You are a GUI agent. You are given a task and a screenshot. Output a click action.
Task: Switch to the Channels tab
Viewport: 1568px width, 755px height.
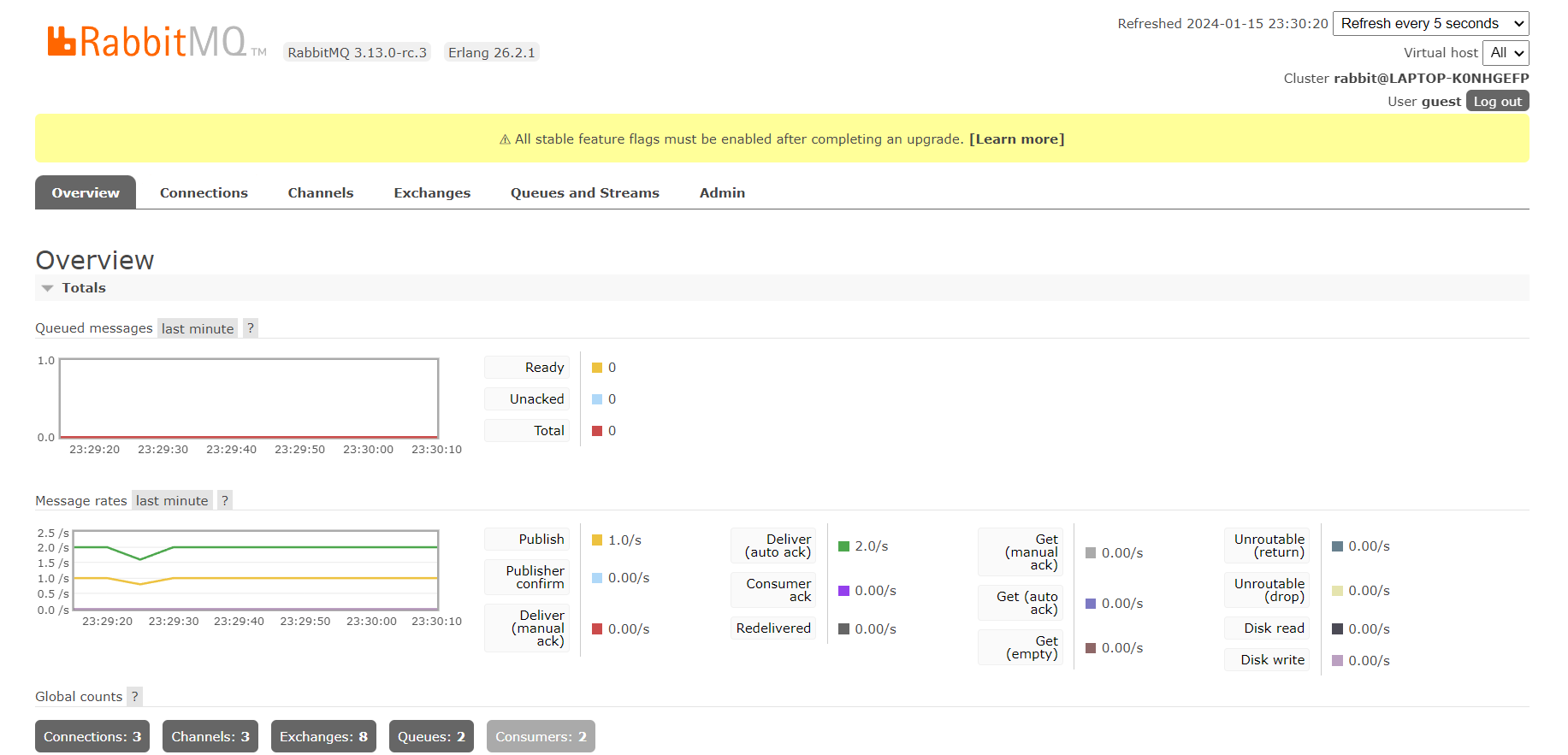[x=321, y=192]
